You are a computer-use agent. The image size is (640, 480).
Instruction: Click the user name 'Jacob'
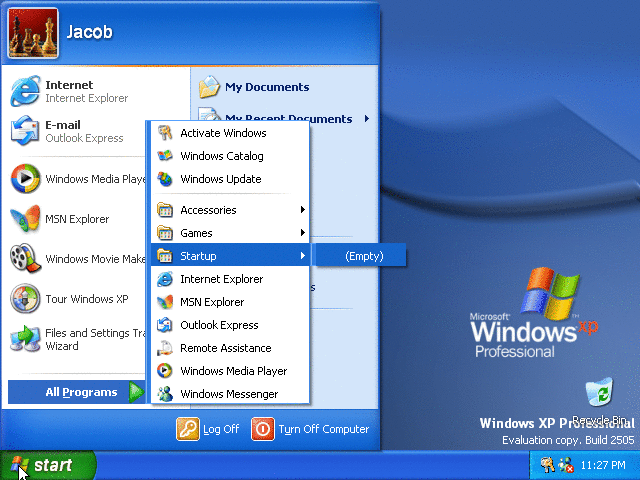click(89, 32)
